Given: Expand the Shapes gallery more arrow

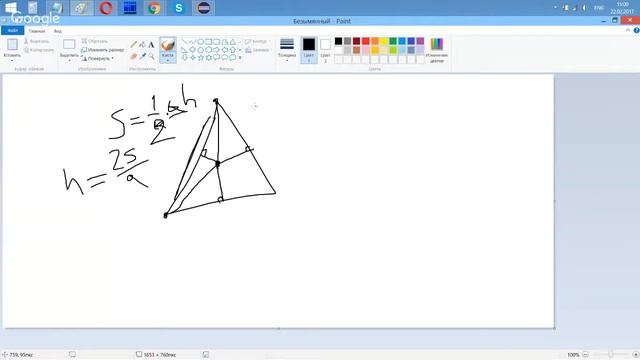Looking at the screenshot, I should pyautogui.click(x=240, y=58).
